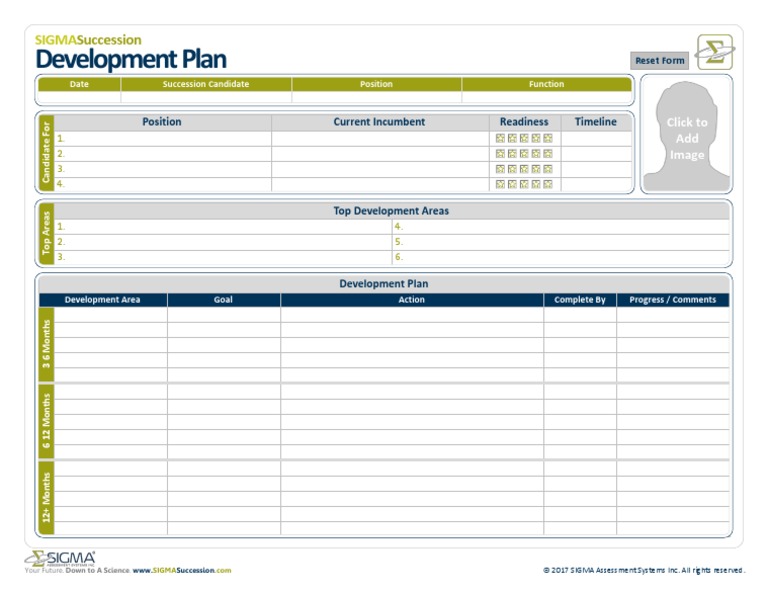Click to add candidate image placeholder

pos(686,137)
